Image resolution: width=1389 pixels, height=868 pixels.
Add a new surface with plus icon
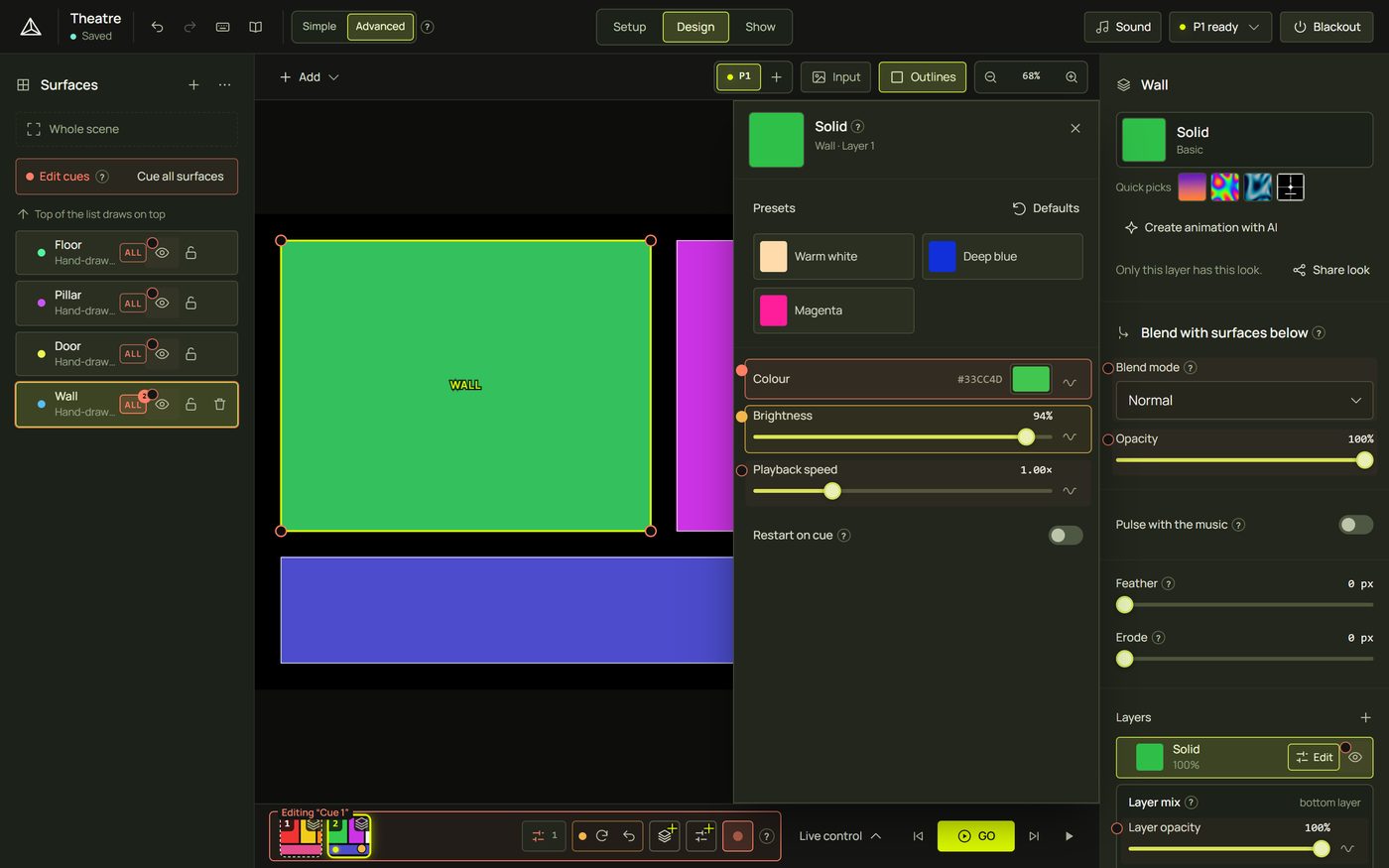click(x=193, y=85)
